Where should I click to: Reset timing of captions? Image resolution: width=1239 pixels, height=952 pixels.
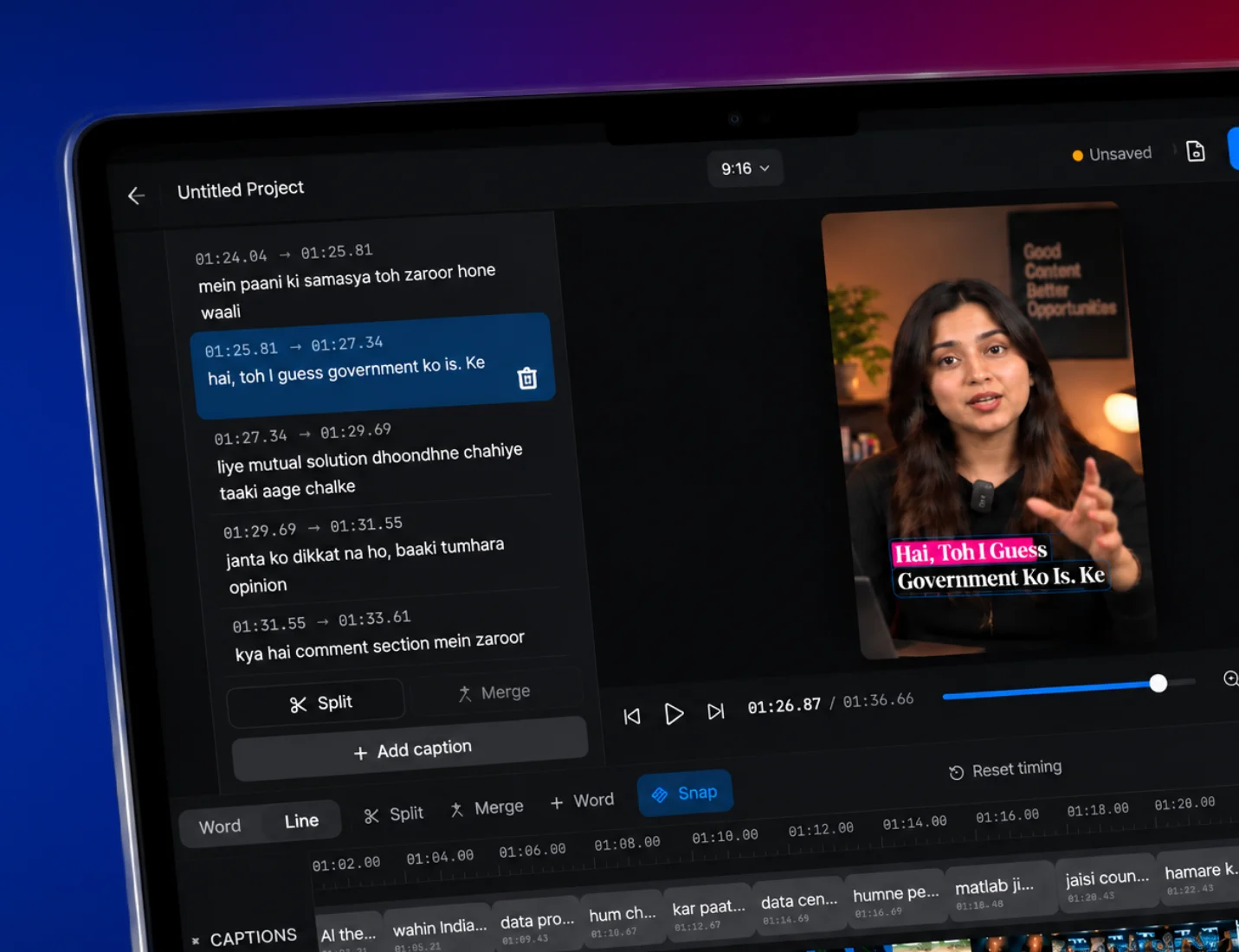(1005, 769)
